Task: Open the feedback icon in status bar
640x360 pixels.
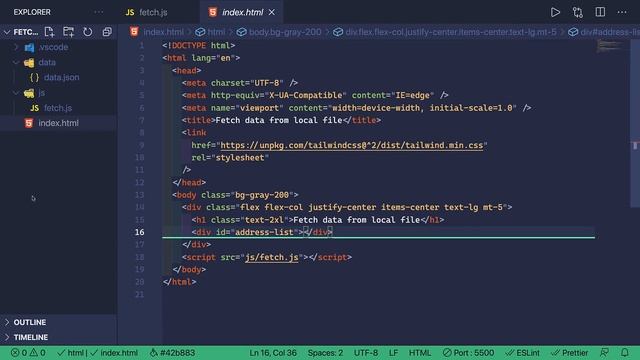Action: click(x=604, y=353)
